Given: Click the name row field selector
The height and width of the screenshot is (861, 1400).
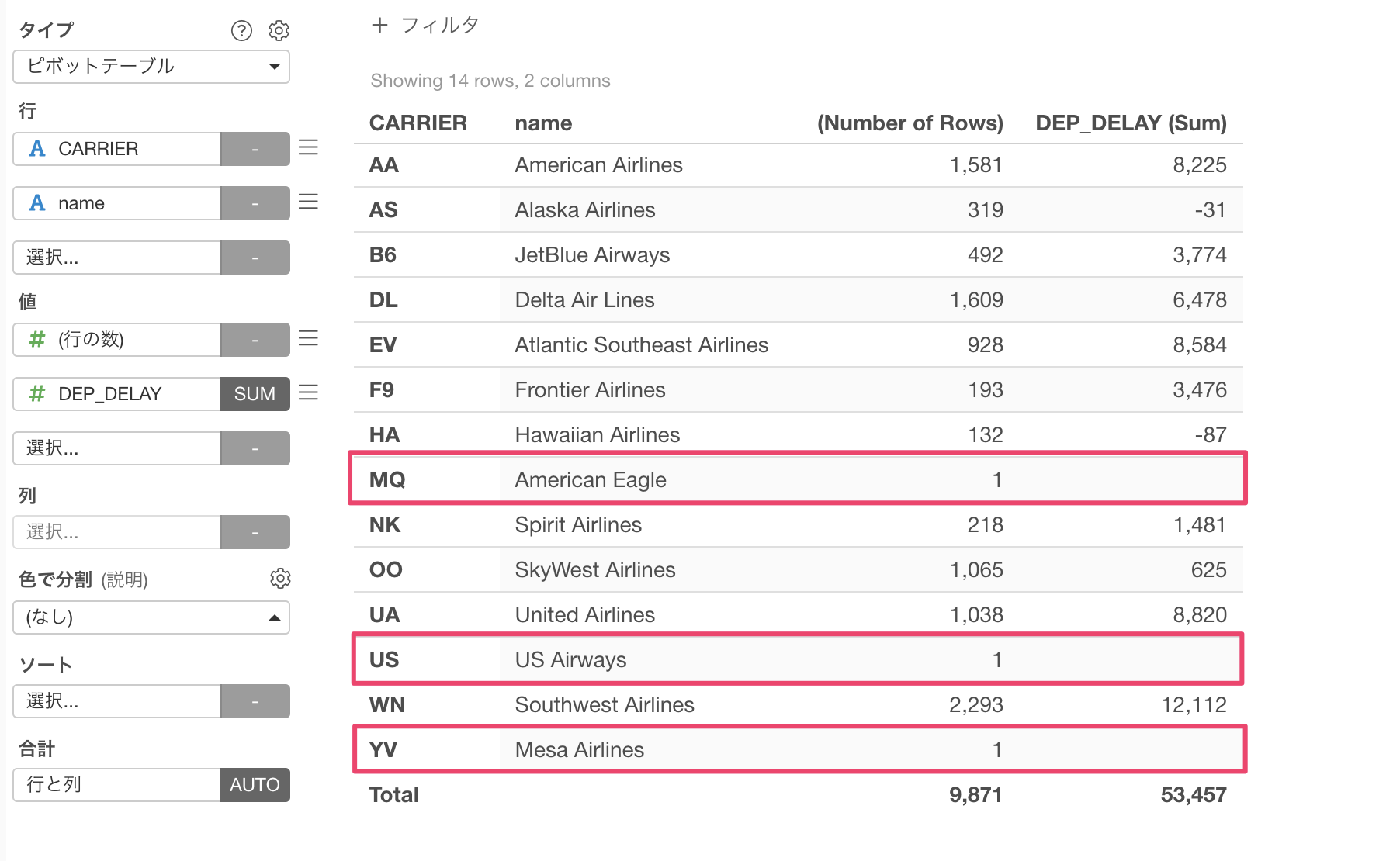Looking at the screenshot, I should coord(117,203).
